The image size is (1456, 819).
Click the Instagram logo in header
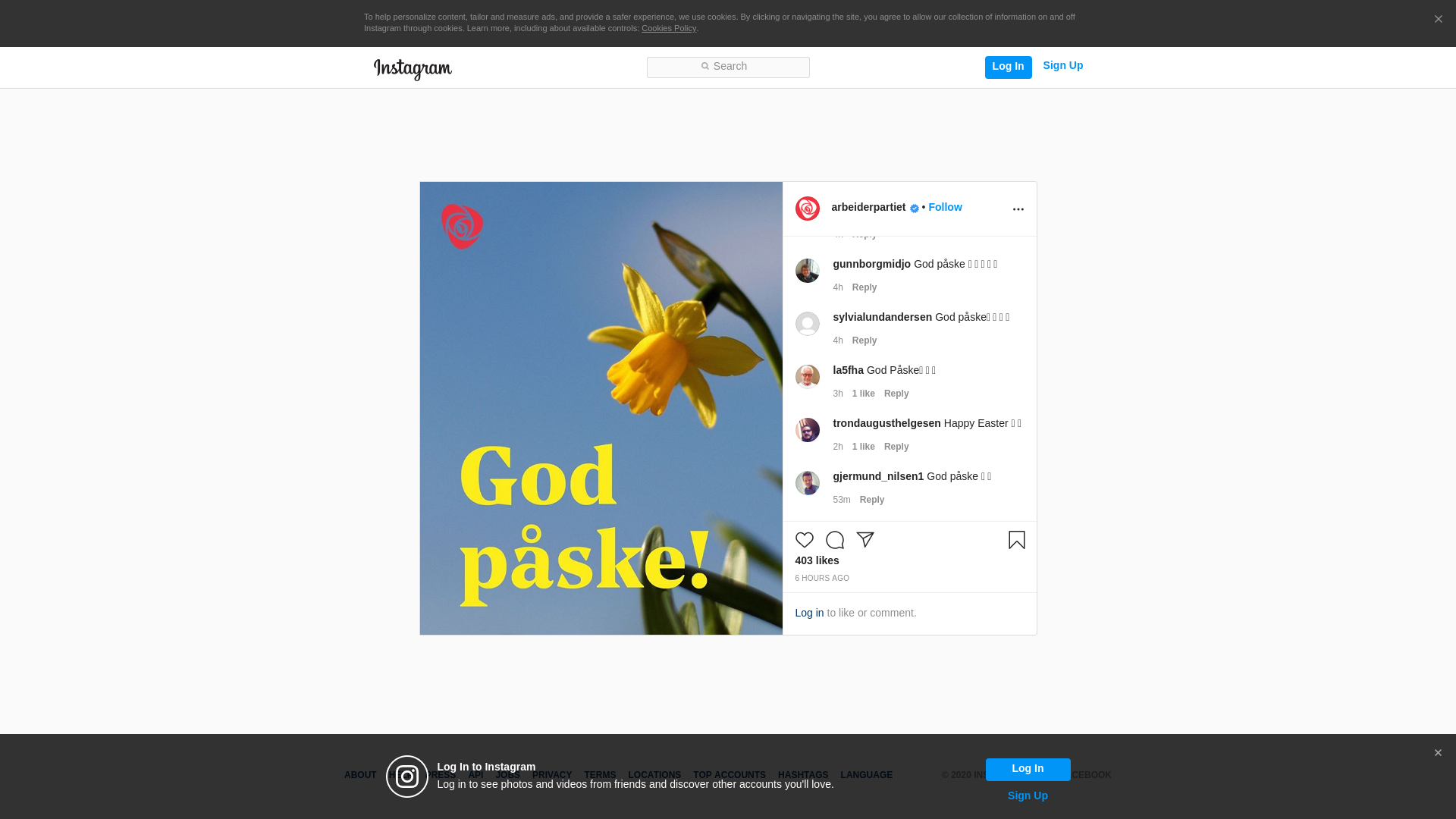click(413, 69)
